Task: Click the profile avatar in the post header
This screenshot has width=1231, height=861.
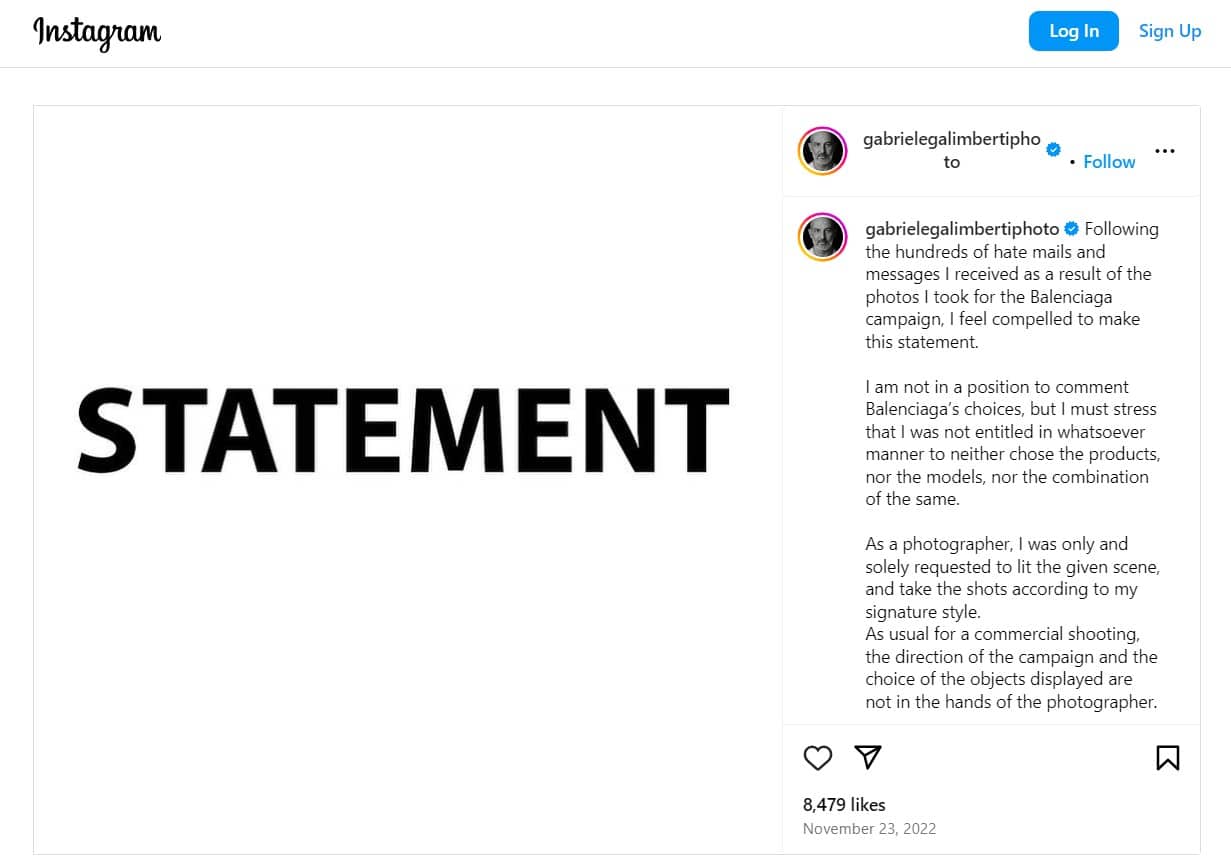Action: 823,151
